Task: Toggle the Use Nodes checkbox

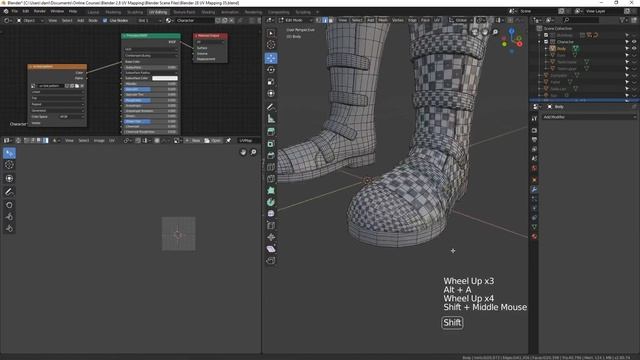Action: pyautogui.click(x=105, y=20)
